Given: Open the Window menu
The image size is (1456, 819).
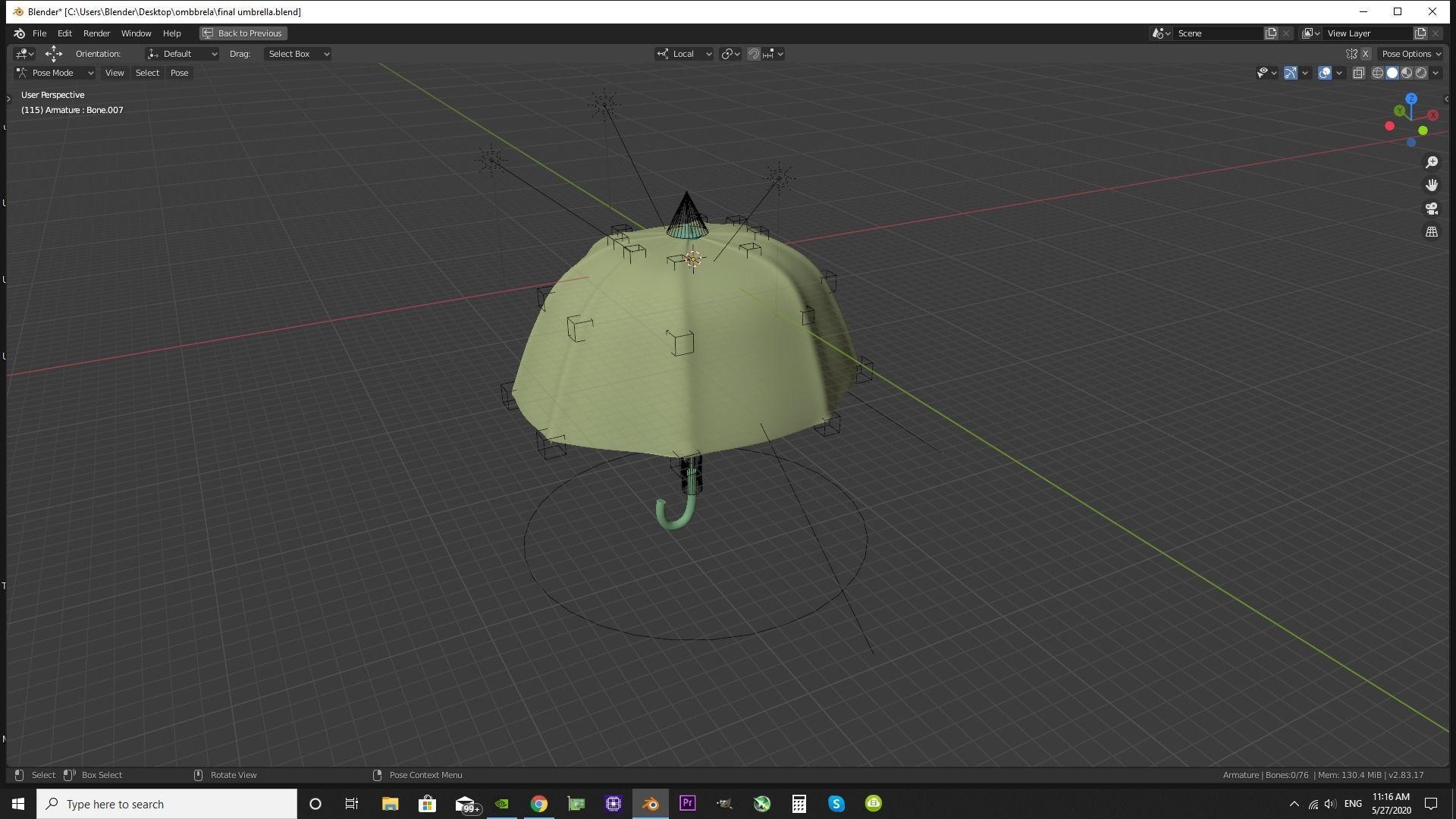Looking at the screenshot, I should click(136, 33).
